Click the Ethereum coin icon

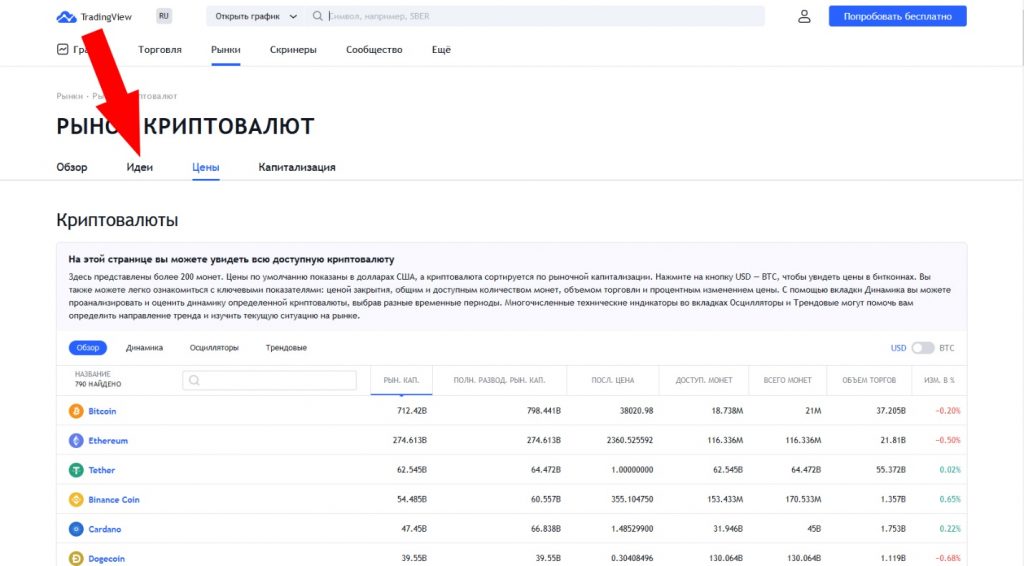[76, 441]
